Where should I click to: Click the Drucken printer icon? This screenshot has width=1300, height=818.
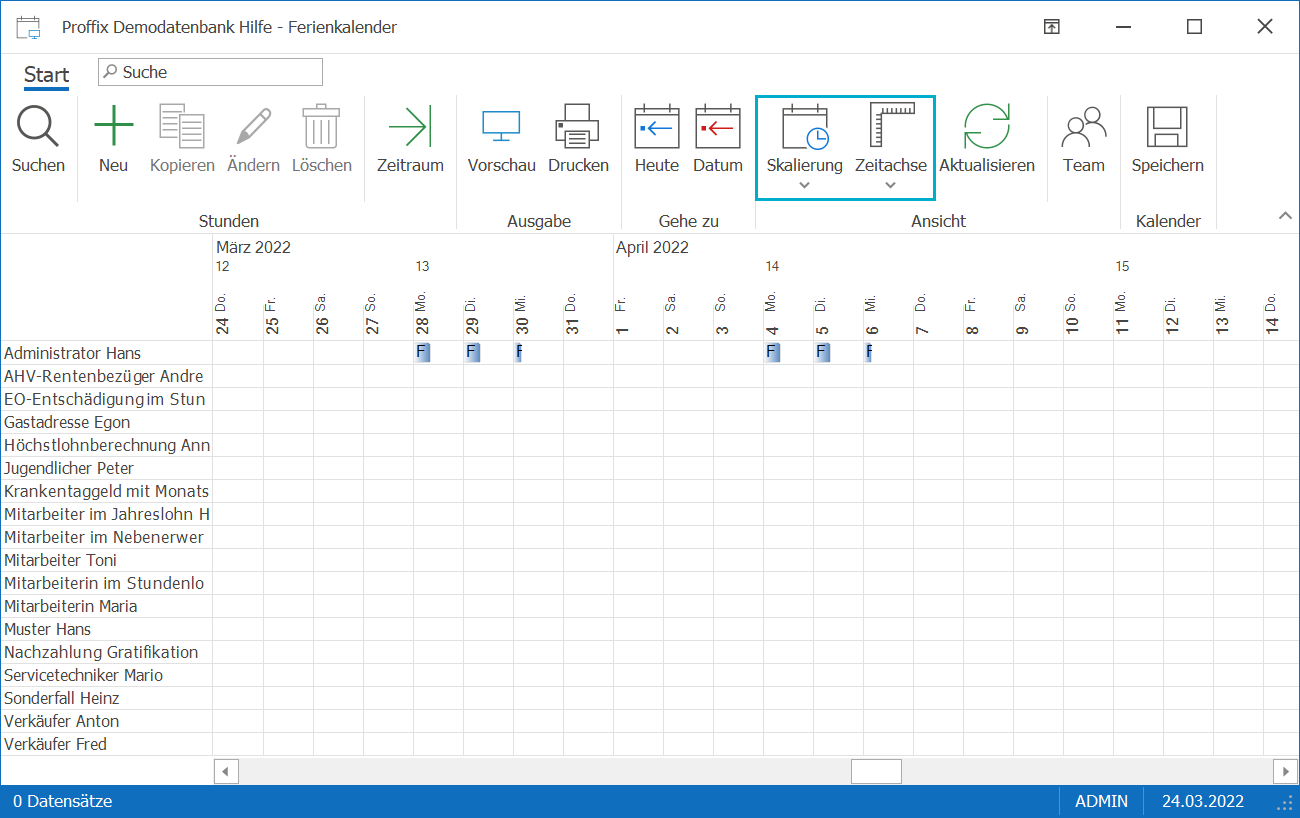[578, 127]
